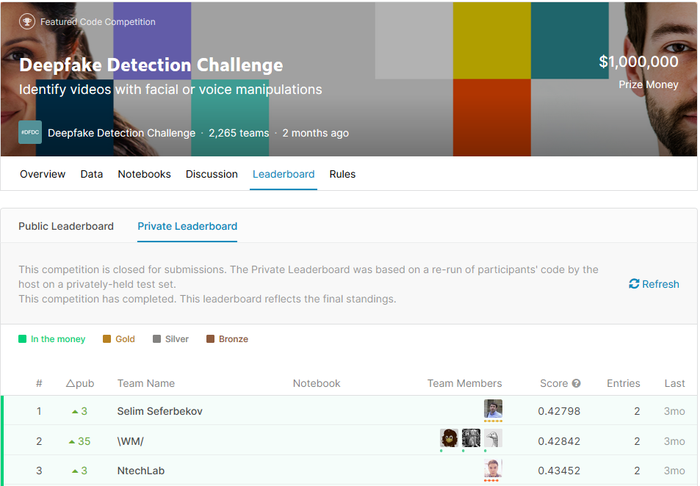Screen dimensions: 700x486
Task: Switch to Public Leaderboard
Action: click(66, 226)
